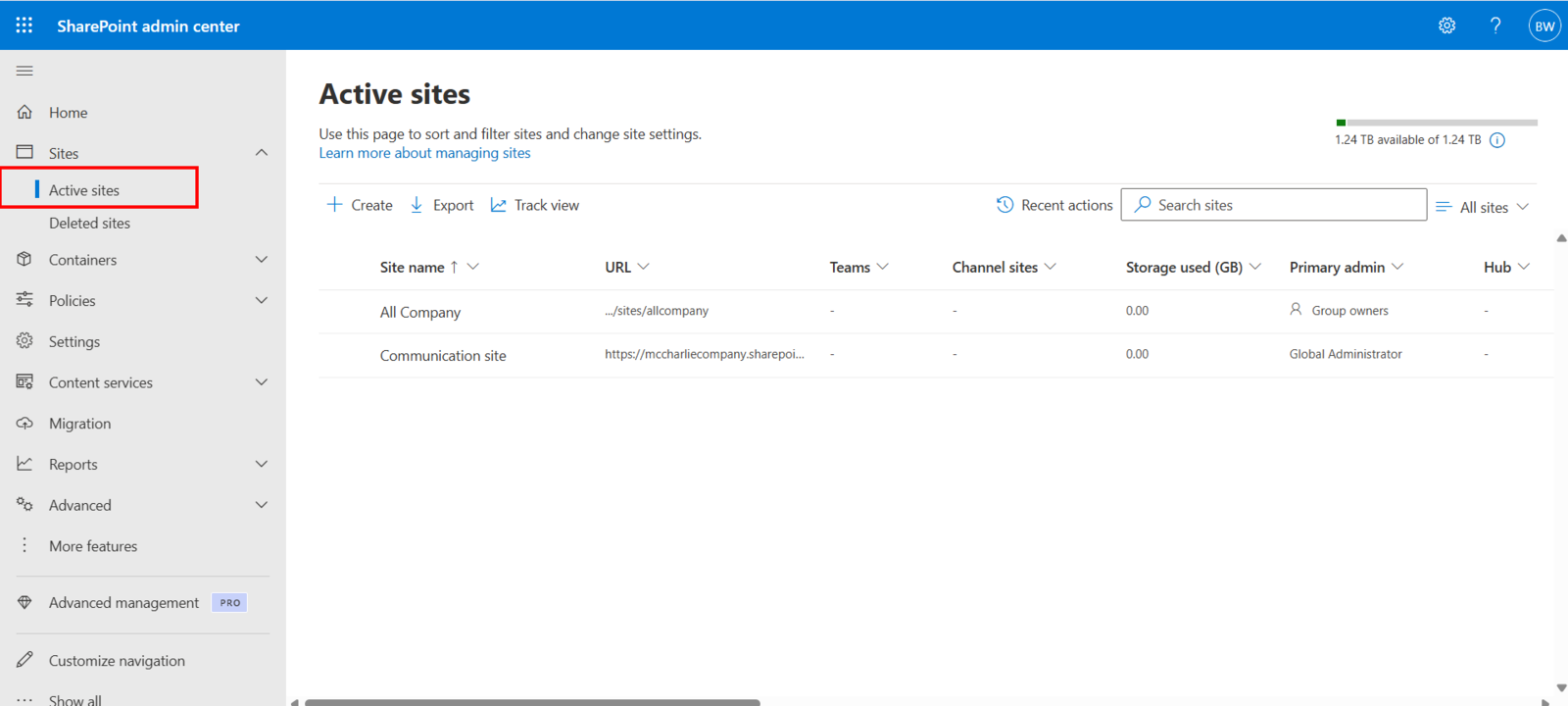
Task: Open Settings in navigation
Action: (x=74, y=341)
